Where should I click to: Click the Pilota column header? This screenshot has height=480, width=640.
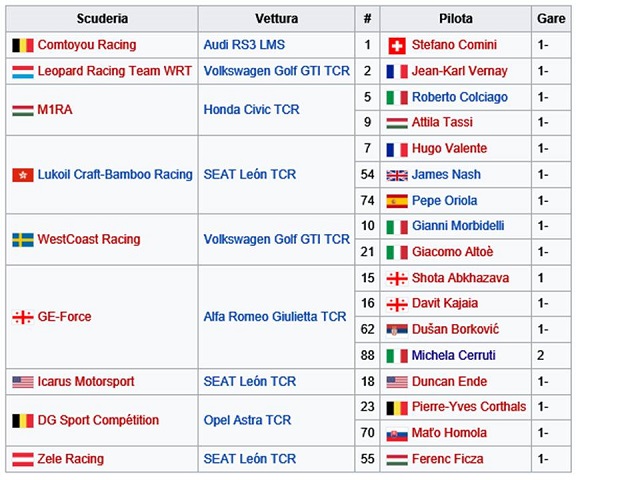pyautogui.click(x=456, y=19)
